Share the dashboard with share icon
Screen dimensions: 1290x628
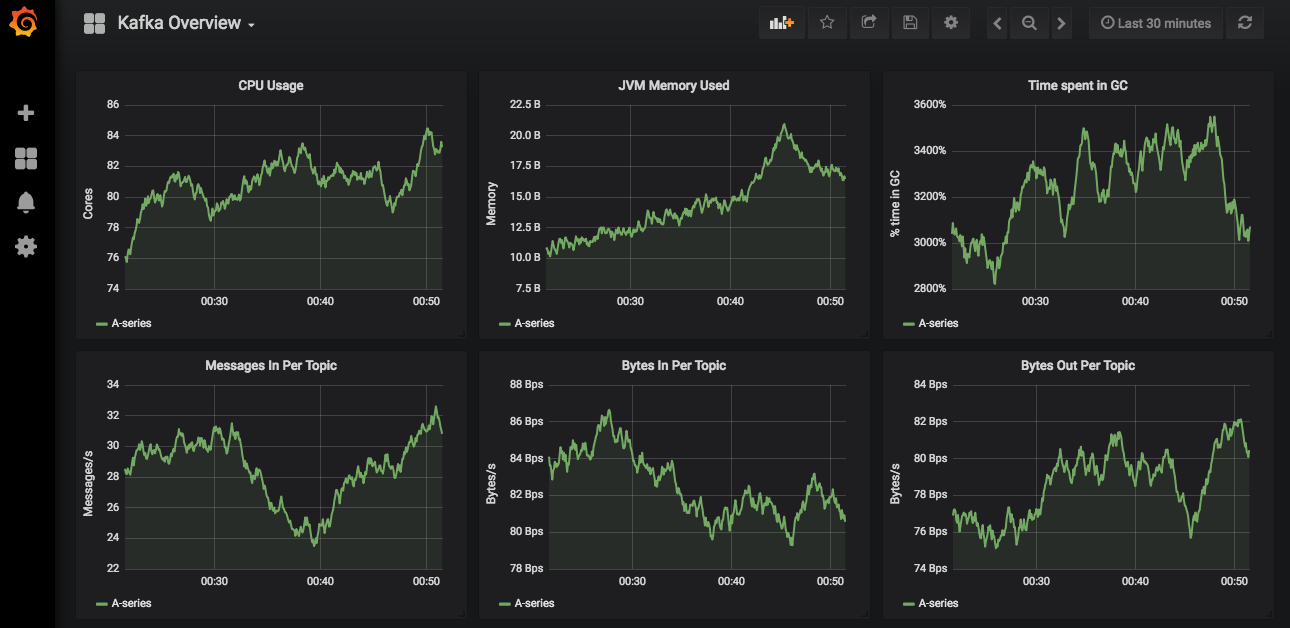[868, 23]
